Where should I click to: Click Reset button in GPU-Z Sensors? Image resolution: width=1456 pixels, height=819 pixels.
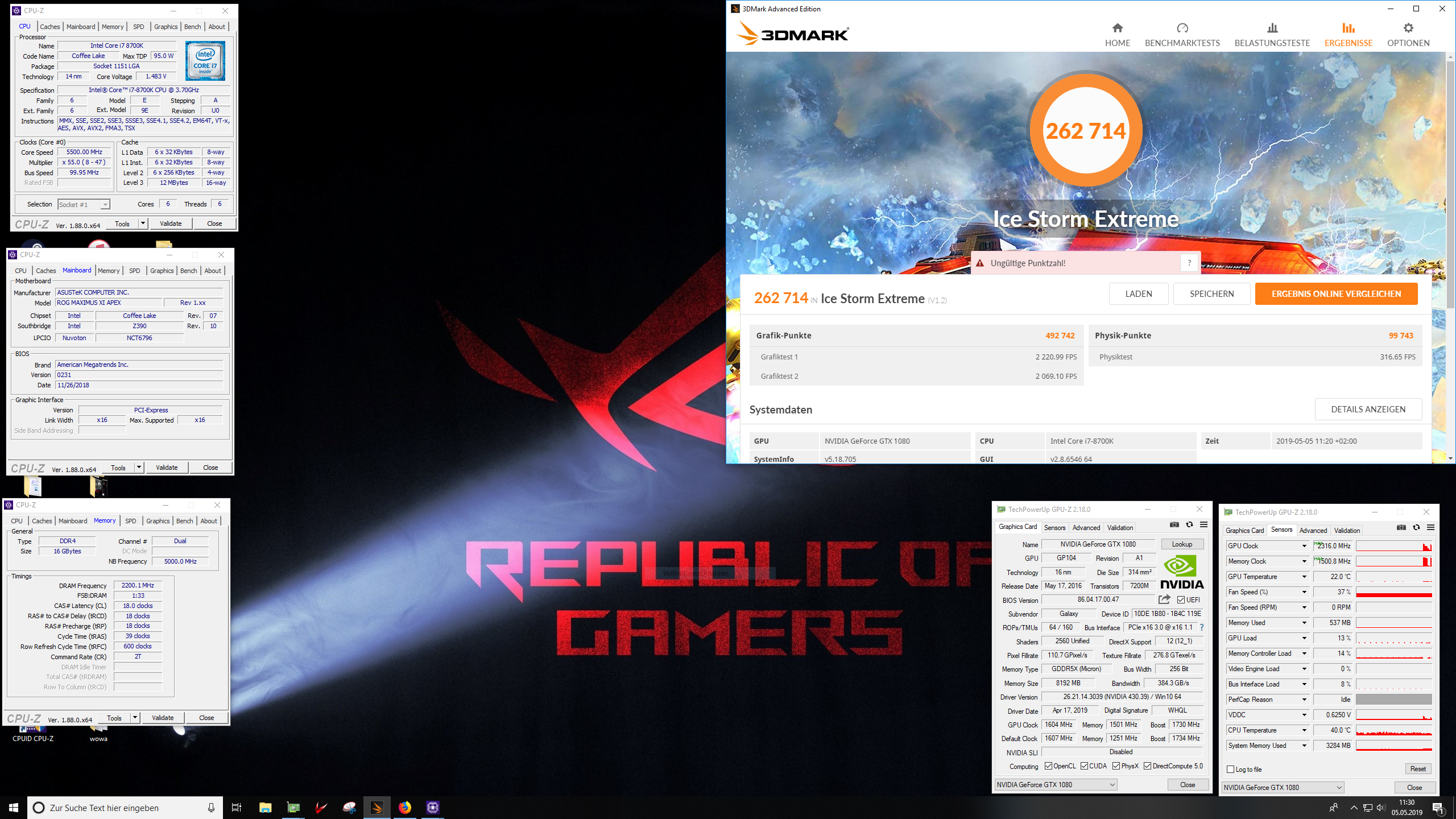(1418, 769)
